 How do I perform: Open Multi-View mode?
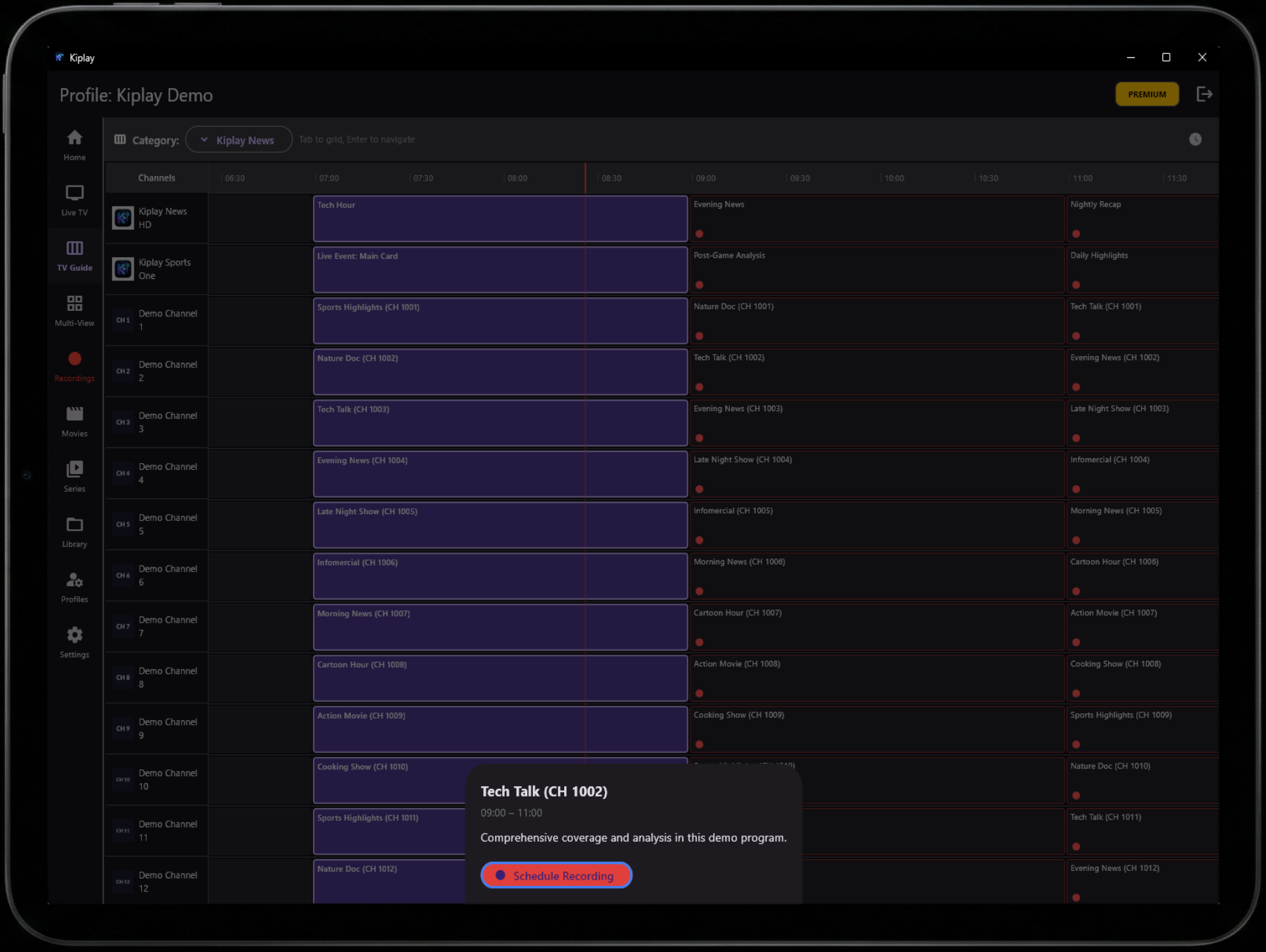pos(74,310)
